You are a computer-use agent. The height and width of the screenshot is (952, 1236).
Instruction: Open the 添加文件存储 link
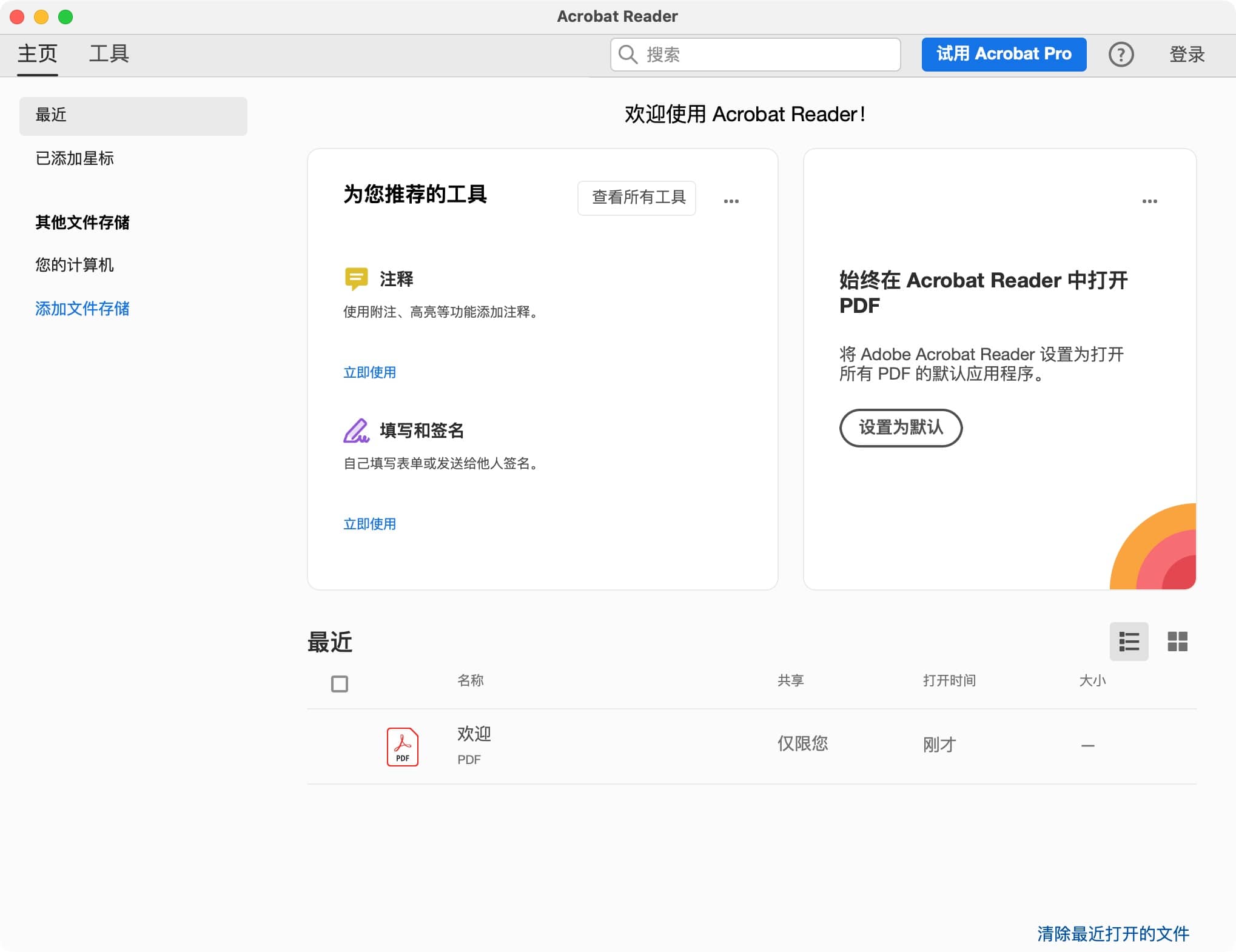(82, 309)
